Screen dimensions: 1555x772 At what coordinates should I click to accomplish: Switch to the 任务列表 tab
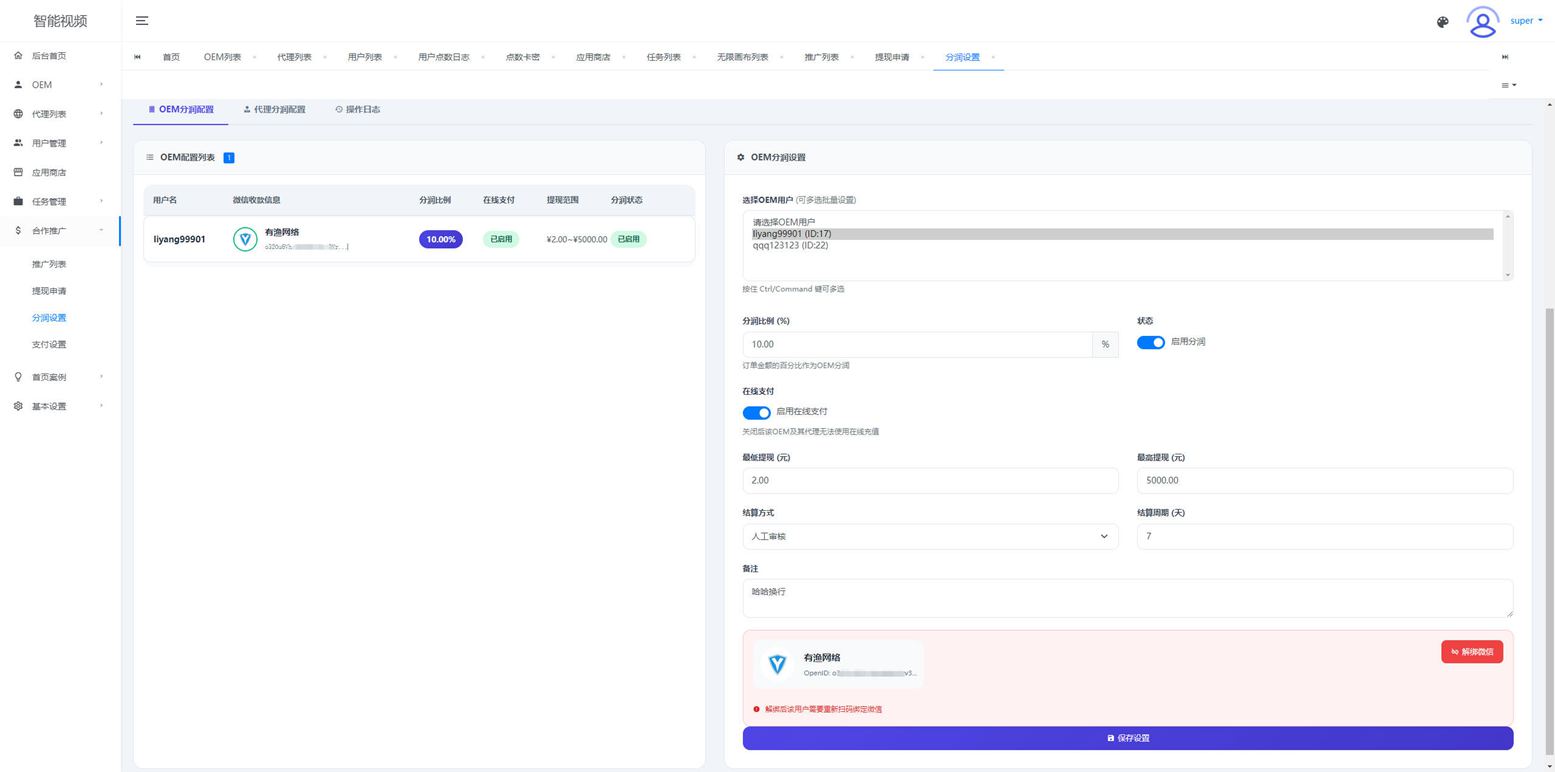click(x=663, y=57)
